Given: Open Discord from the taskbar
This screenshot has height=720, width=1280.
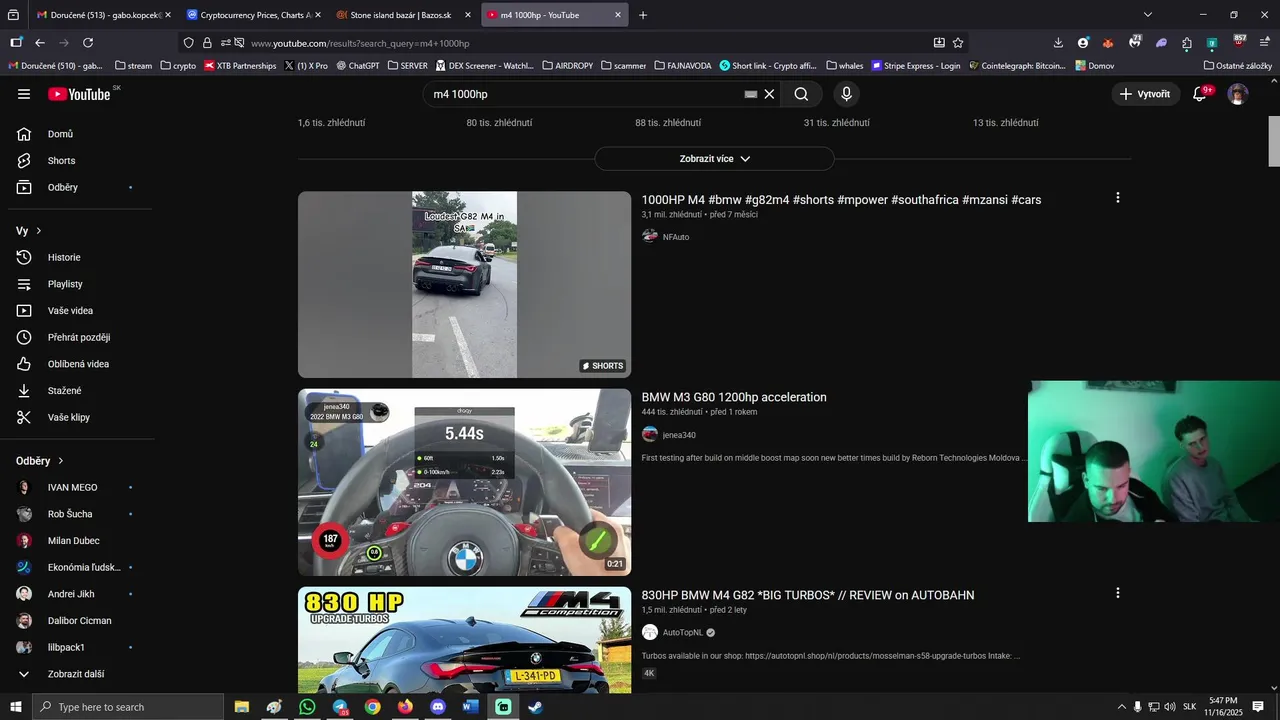Looking at the screenshot, I should (x=438, y=707).
